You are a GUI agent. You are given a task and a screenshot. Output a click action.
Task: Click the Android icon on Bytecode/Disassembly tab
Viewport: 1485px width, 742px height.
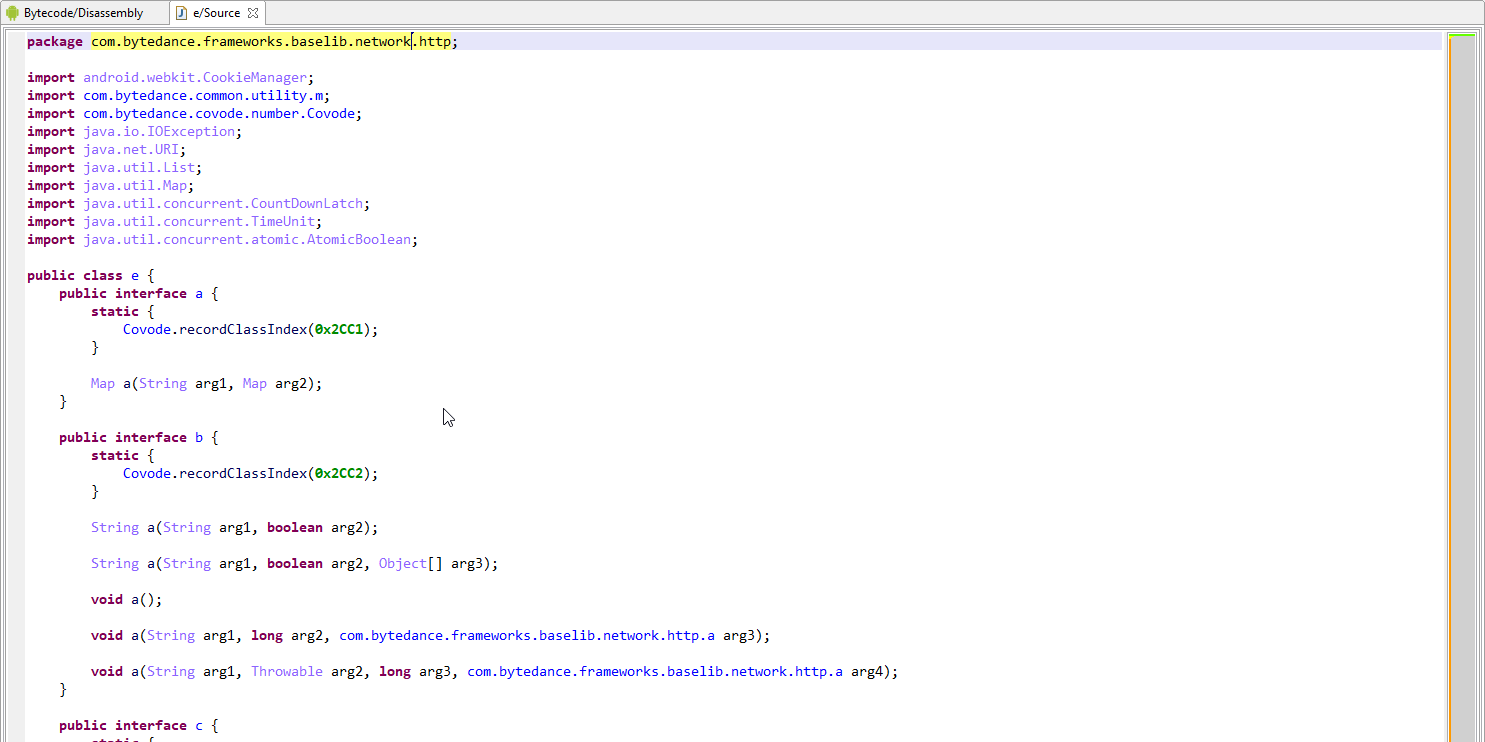click(13, 13)
